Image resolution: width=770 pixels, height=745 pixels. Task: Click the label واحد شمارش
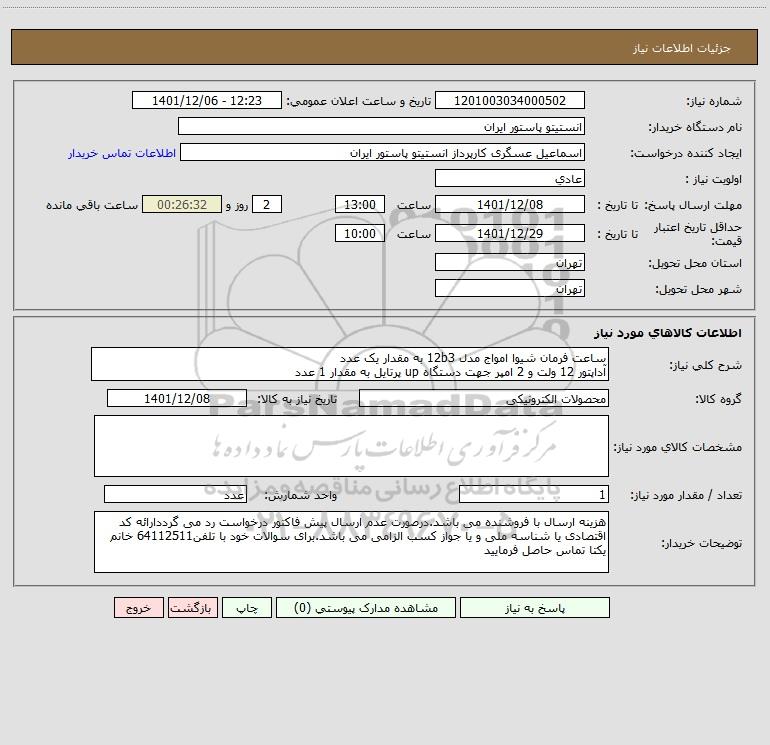coord(301,496)
